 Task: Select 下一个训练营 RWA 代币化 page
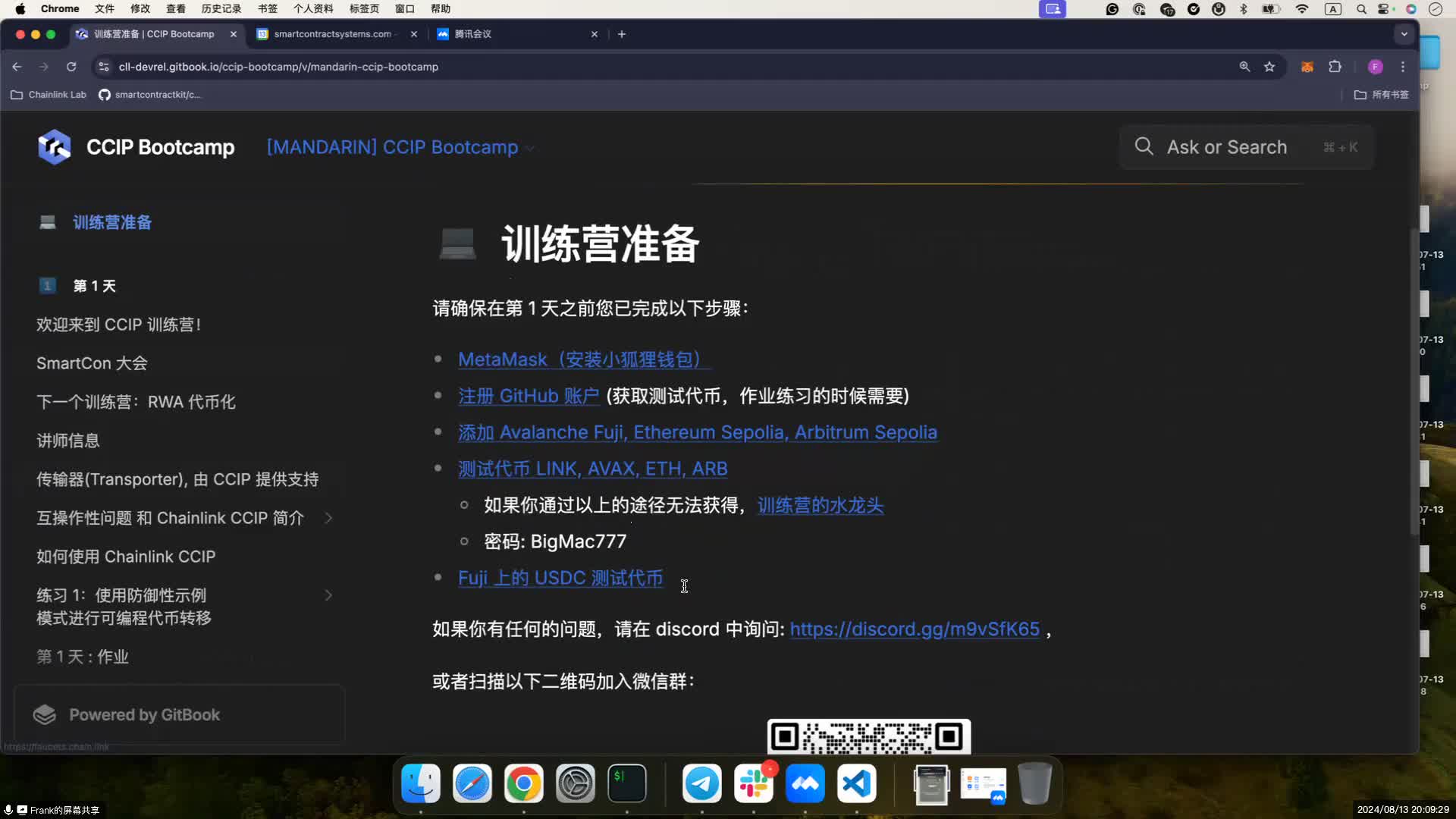(136, 402)
